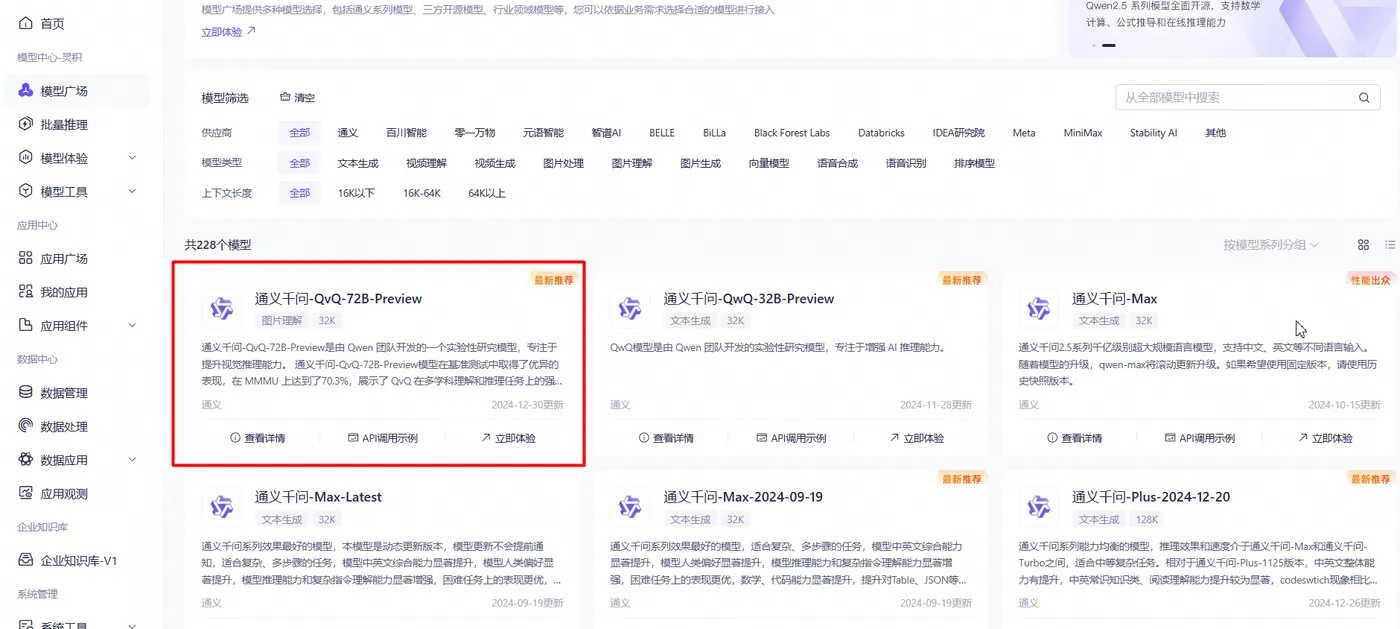Select the 模型广场 sidebar icon

[26, 91]
